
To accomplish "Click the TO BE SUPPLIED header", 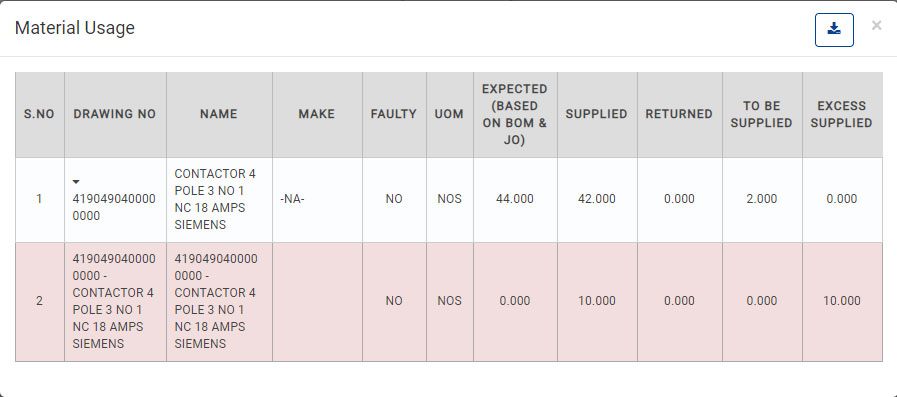I will pyautogui.click(x=761, y=114).
